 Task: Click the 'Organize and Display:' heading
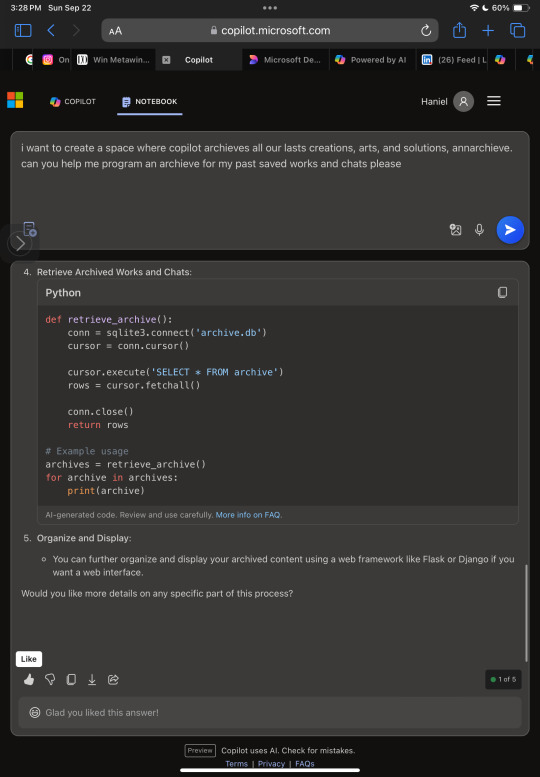(x=84, y=538)
